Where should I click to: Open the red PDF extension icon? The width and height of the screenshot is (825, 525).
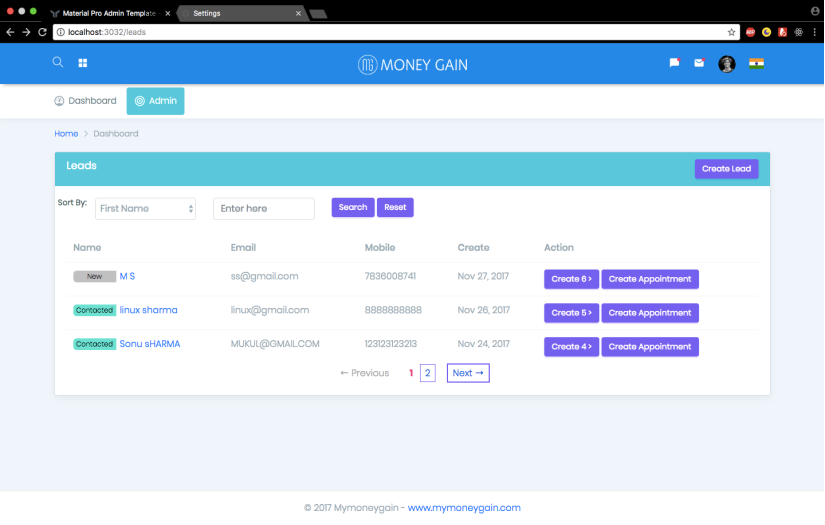pyautogui.click(x=782, y=32)
